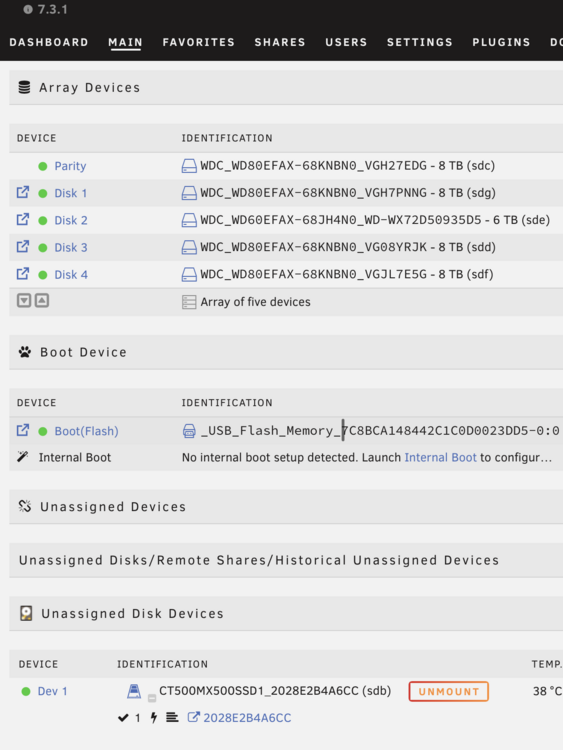Click the Dev 1 green status indicator
Image resolution: width=563 pixels, height=750 pixels.
point(26,691)
